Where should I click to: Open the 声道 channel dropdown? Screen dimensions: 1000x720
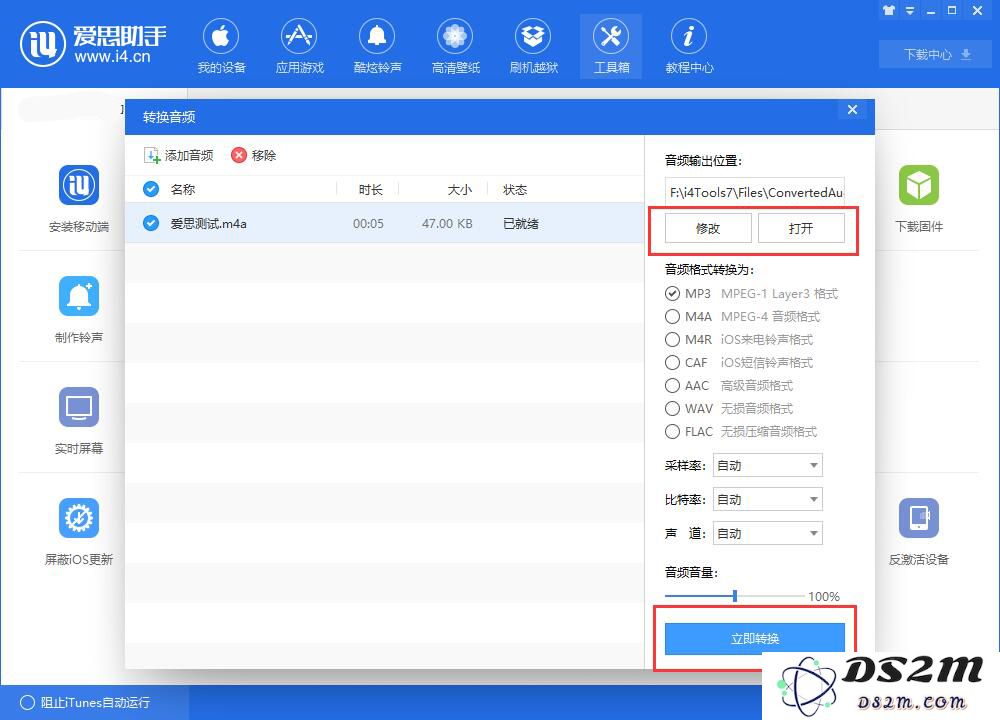[767, 533]
